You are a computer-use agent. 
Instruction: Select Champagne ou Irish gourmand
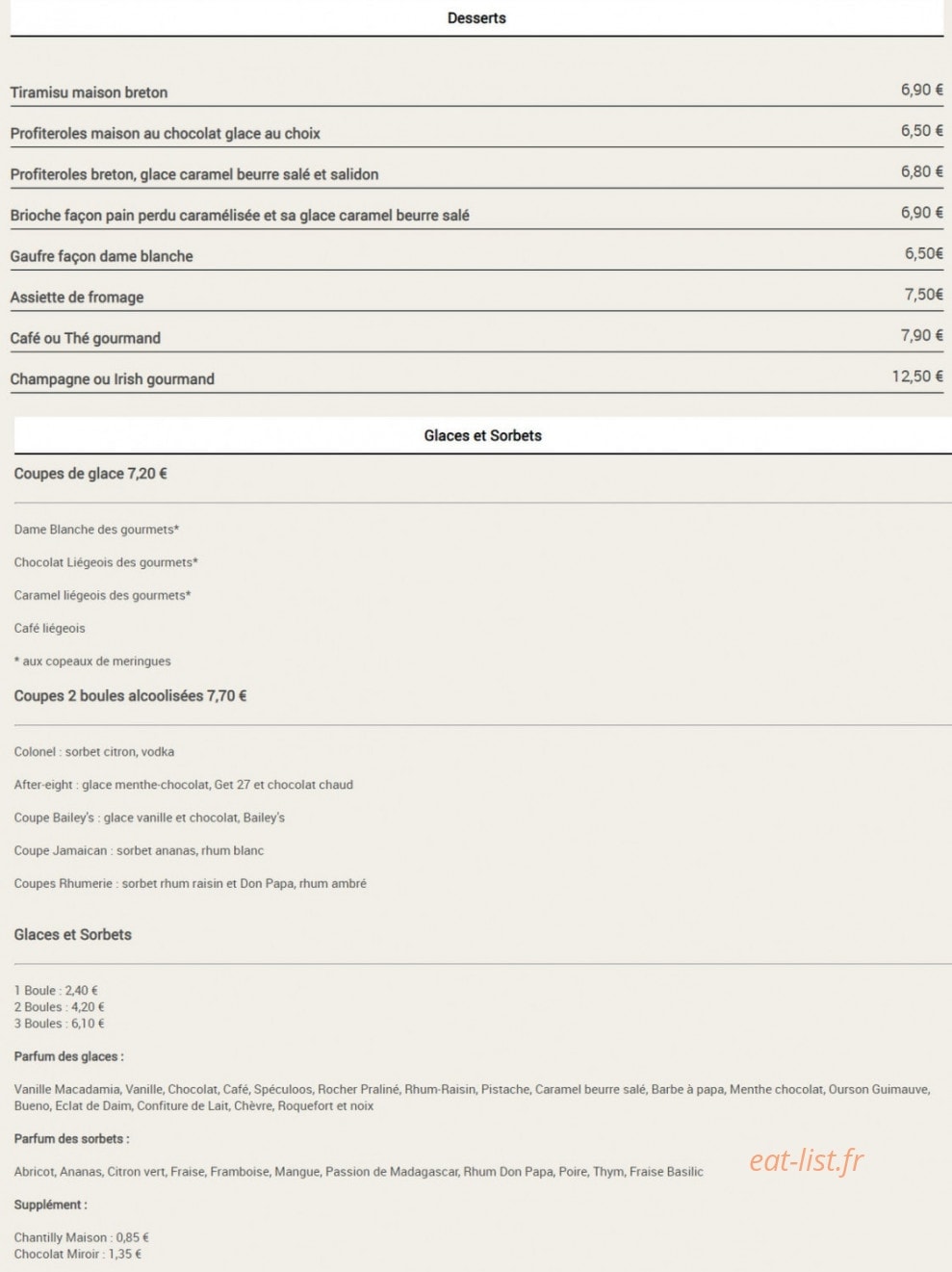point(112,378)
